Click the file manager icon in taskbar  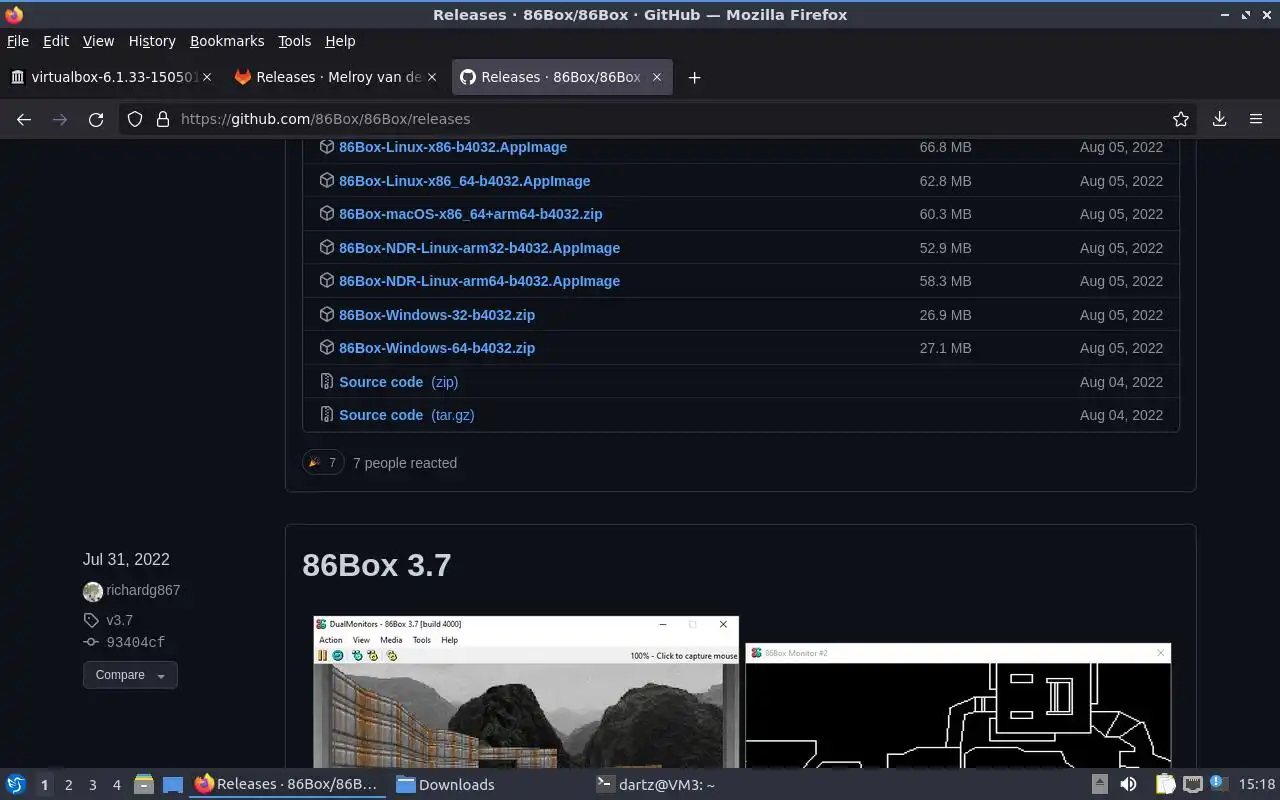(x=143, y=785)
